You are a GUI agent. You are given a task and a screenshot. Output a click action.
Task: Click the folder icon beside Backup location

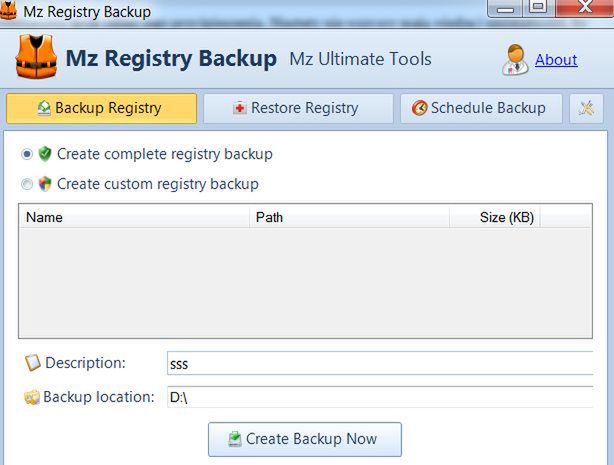tap(32, 397)
